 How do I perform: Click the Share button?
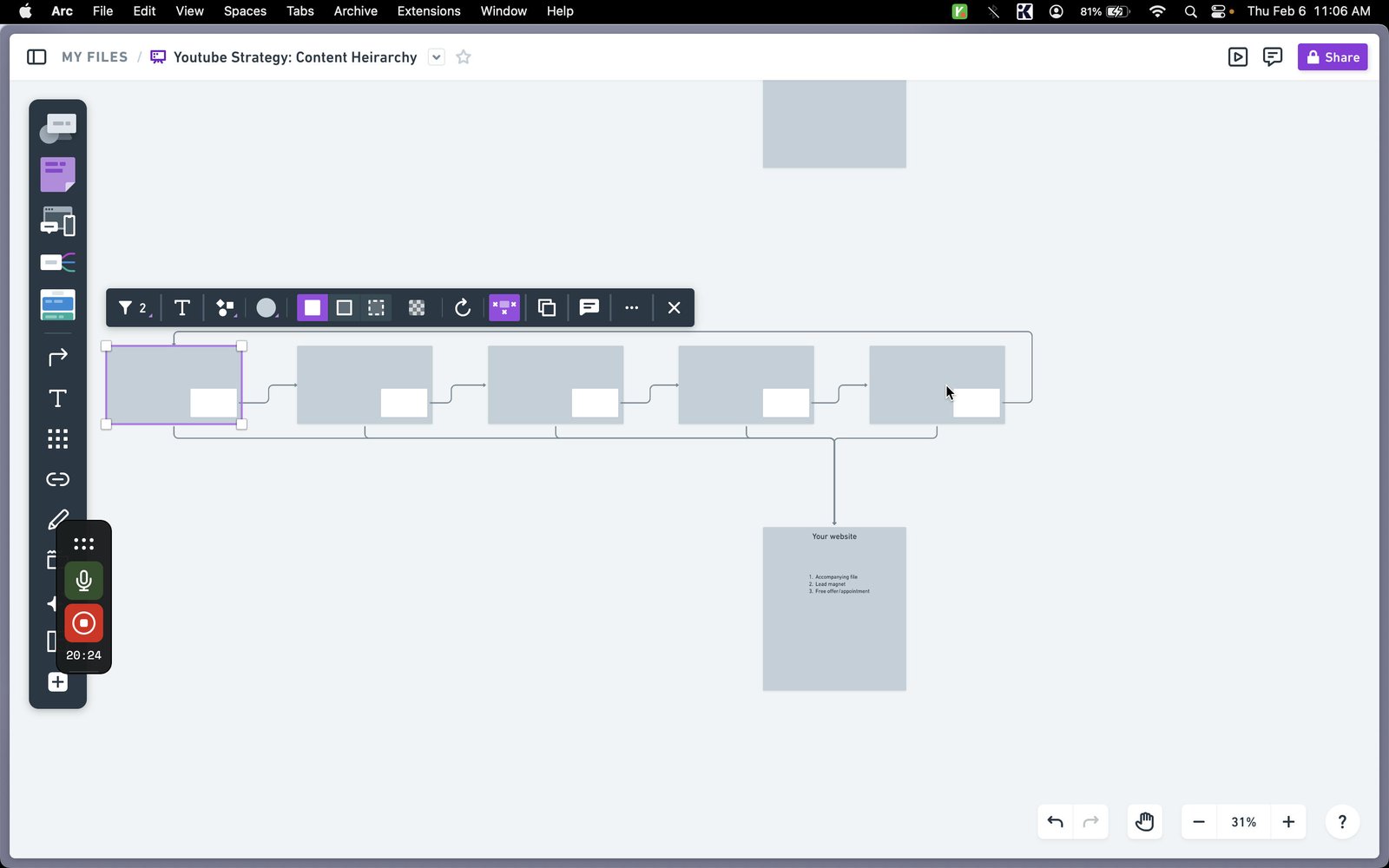click(x=1333, y=57)
